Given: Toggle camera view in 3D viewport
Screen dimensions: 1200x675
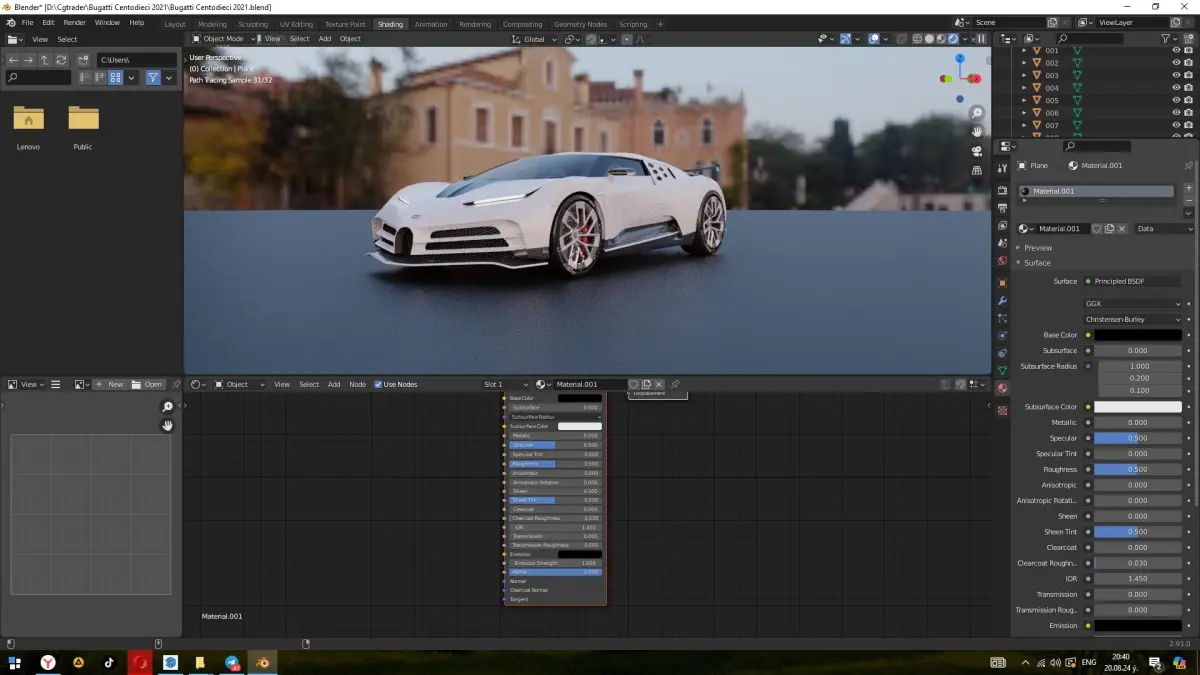Looking at the screenshot, I should (x=977, y=151).
